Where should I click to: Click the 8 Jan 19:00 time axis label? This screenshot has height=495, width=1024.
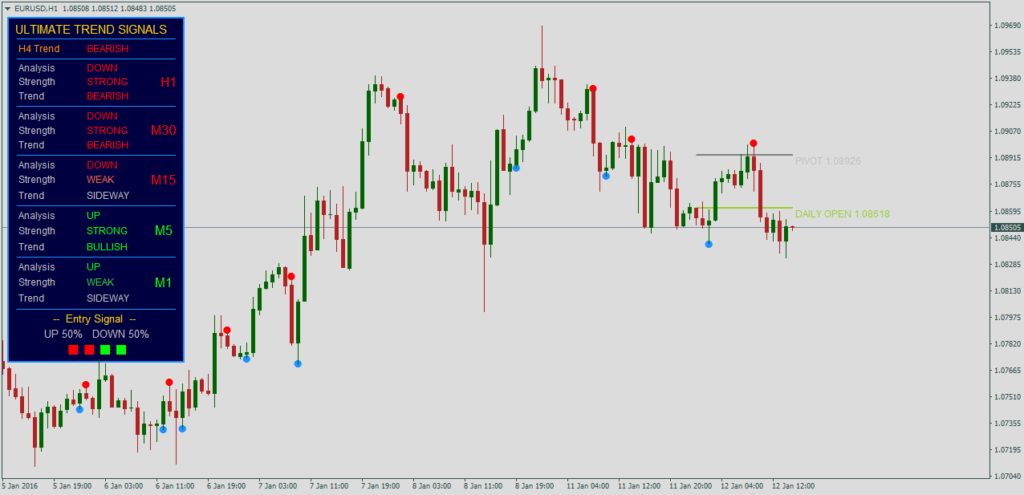pyautogui.click(x=536, y=486)
